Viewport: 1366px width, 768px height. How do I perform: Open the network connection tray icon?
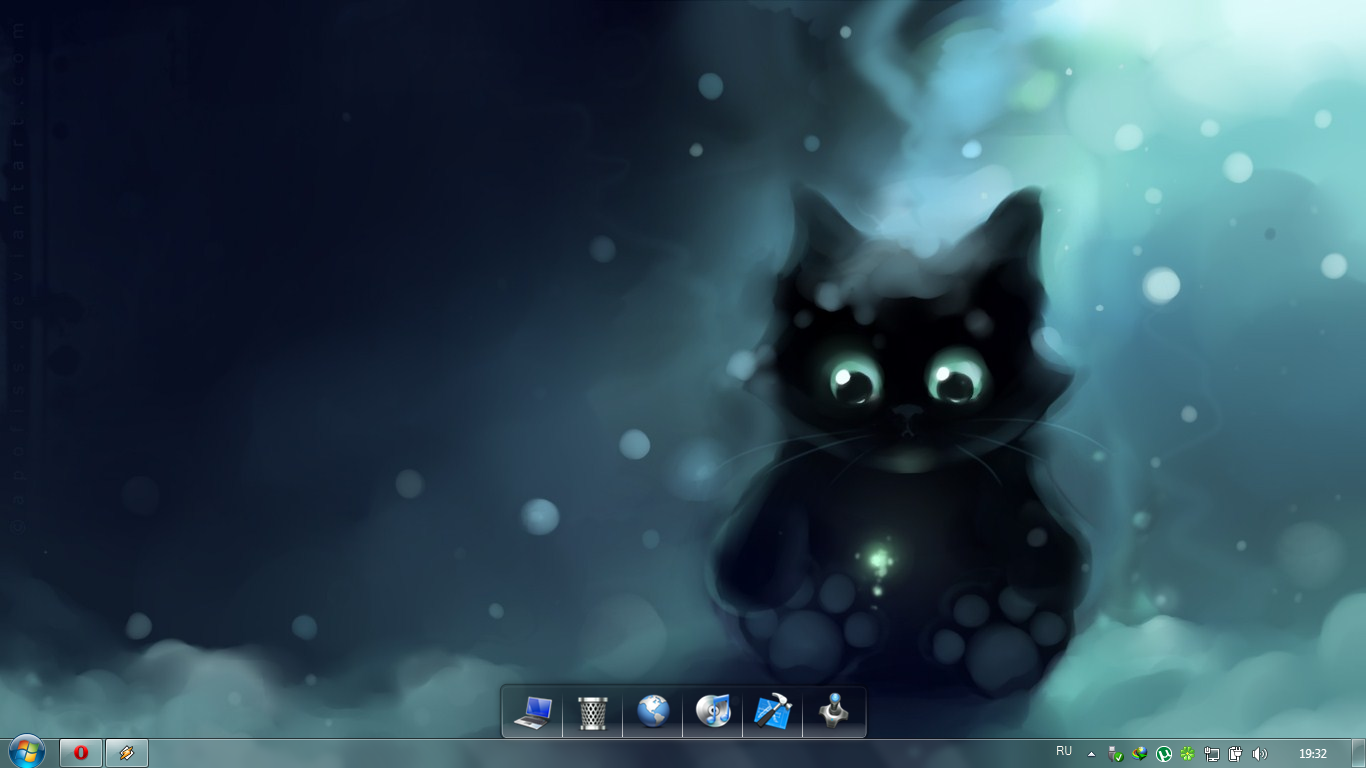tap(1212, 754)
